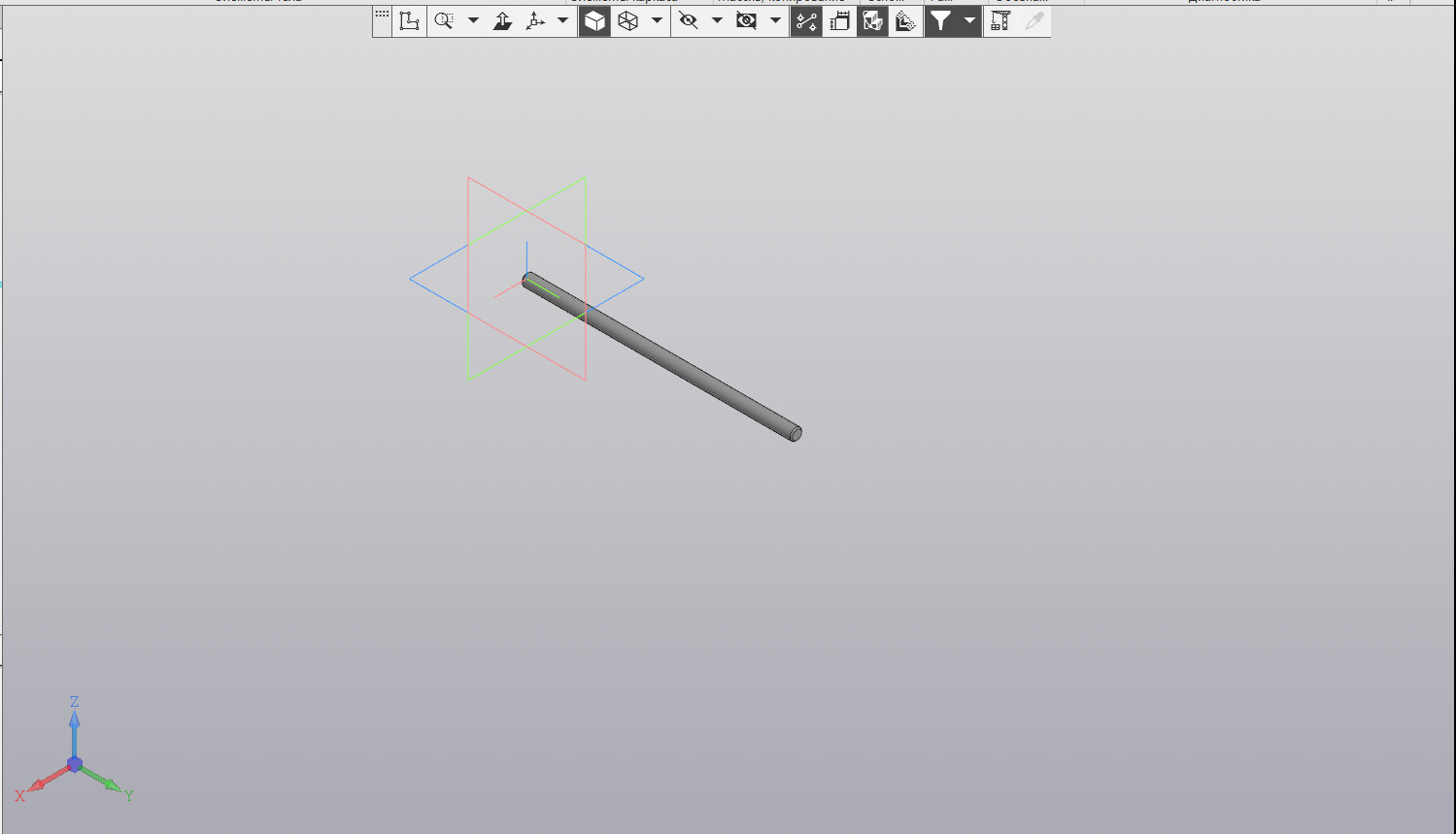Viewport: 1456px width, 834px height.
Task: Click the zoom window magnifier tool
Action: [444, 20]
